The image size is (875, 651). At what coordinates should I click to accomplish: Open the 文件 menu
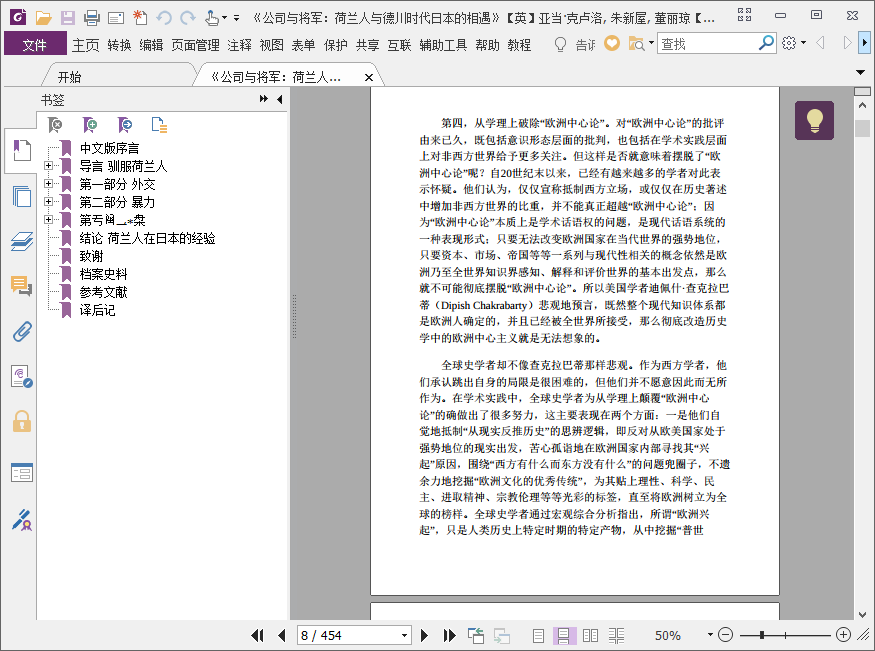tap(35, 44)
